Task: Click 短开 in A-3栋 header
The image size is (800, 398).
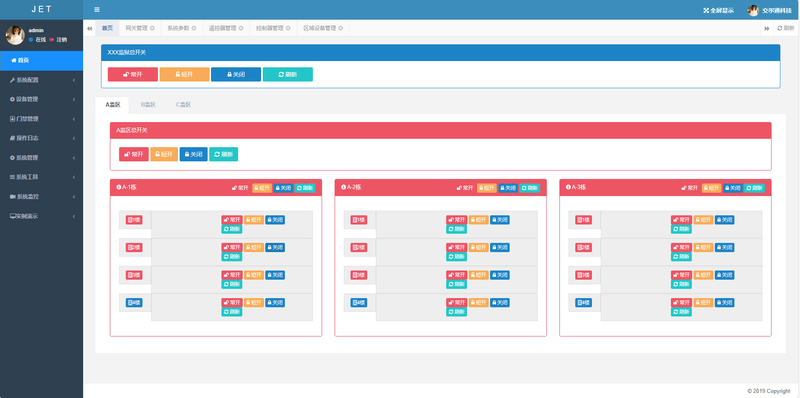Action: point(711,188)
